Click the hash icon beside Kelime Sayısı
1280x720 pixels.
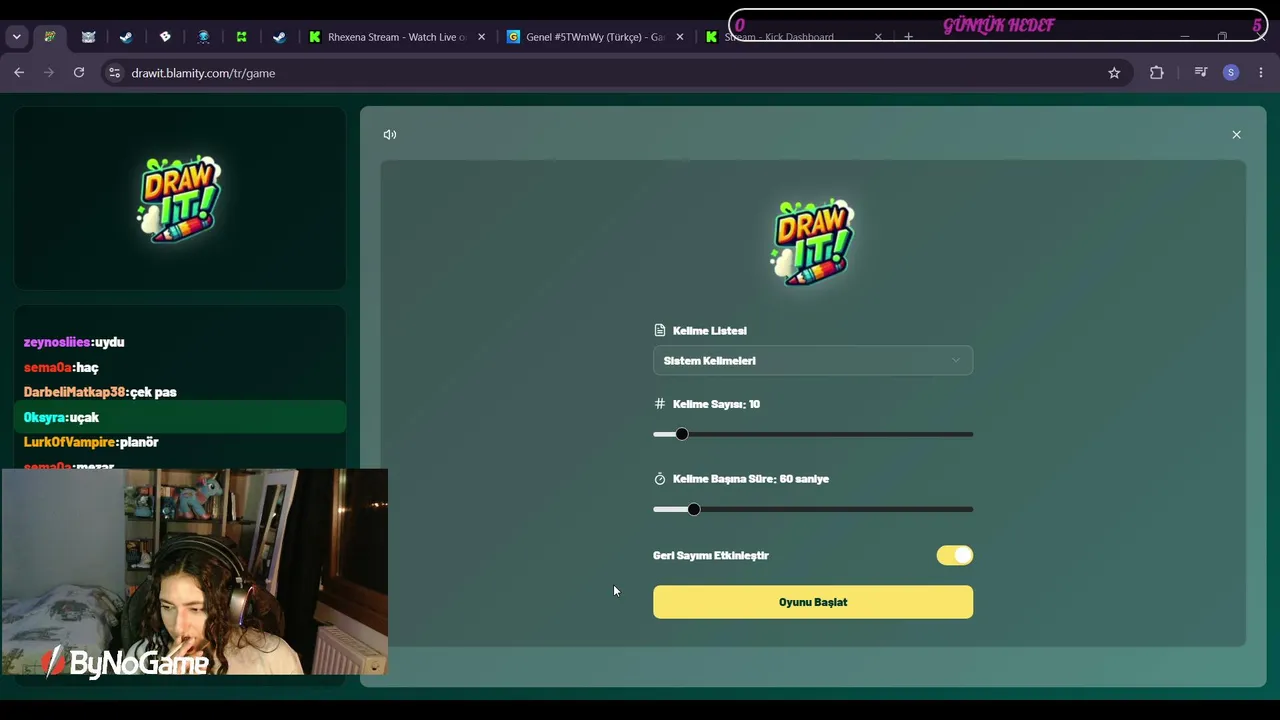tap(659, 404)
